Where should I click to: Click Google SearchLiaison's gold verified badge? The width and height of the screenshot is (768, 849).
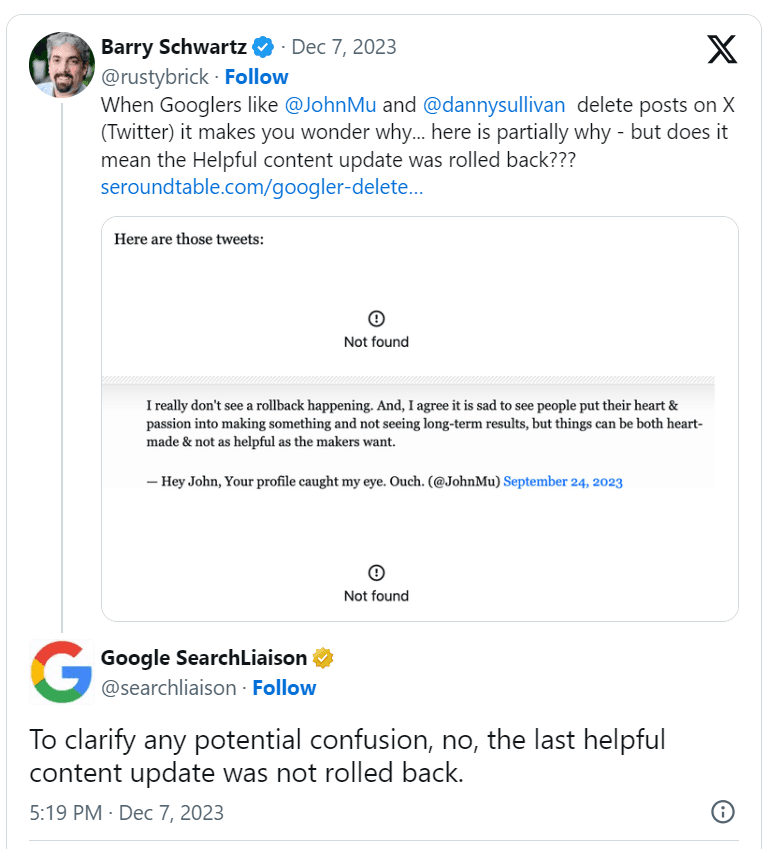coord(321,658)
